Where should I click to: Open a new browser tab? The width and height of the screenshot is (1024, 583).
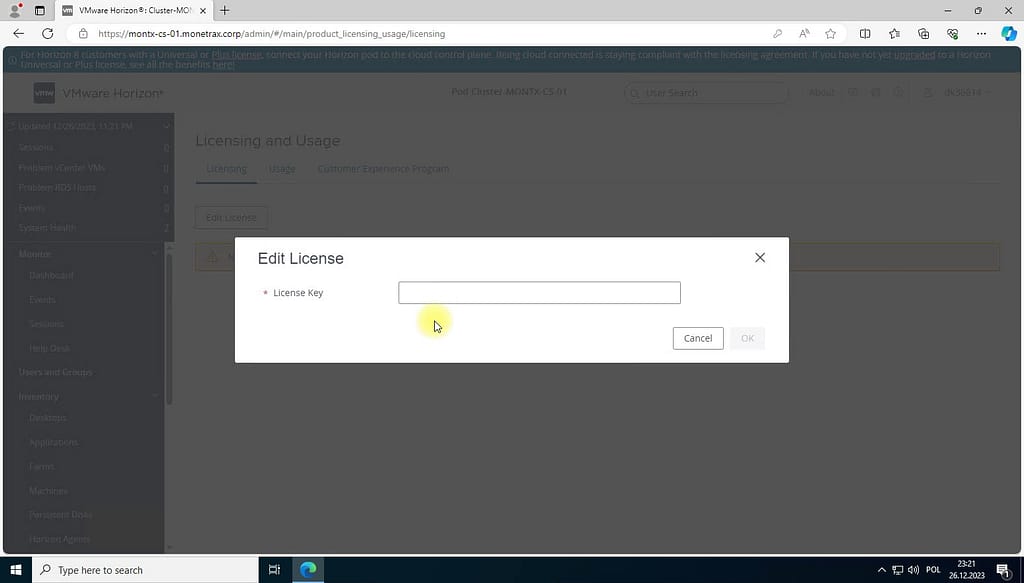(225, 10)
